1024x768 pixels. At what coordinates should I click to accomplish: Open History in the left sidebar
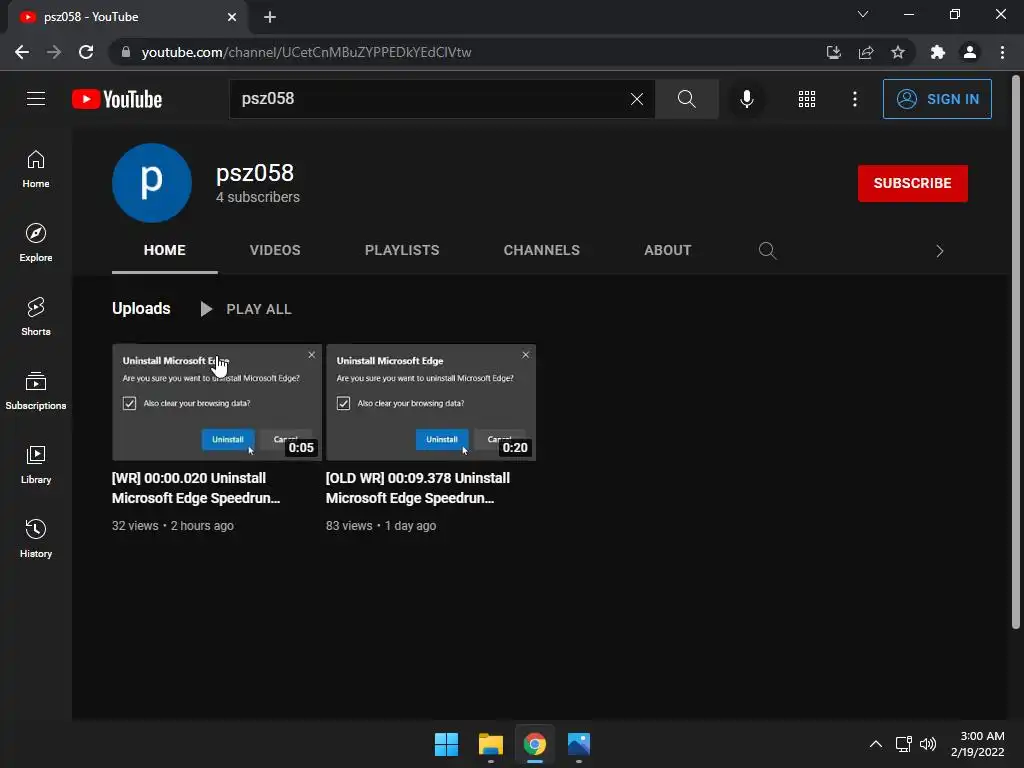[x=36, y=539]
